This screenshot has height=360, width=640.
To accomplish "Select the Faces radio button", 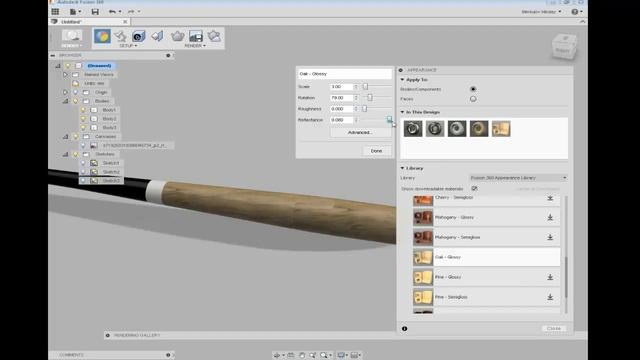I will [473, 99].
